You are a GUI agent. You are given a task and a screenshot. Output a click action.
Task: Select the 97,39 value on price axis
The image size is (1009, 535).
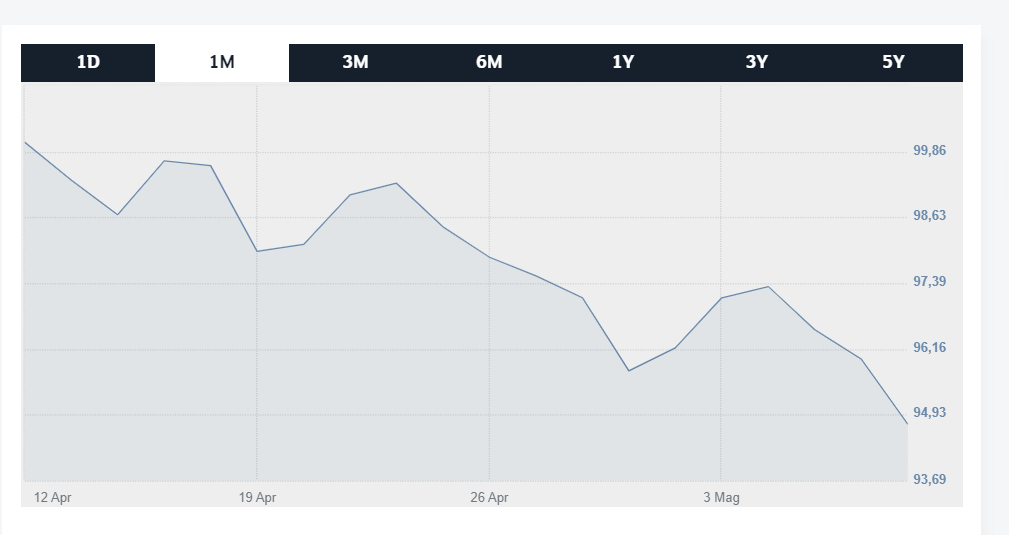tap(929, 282)
